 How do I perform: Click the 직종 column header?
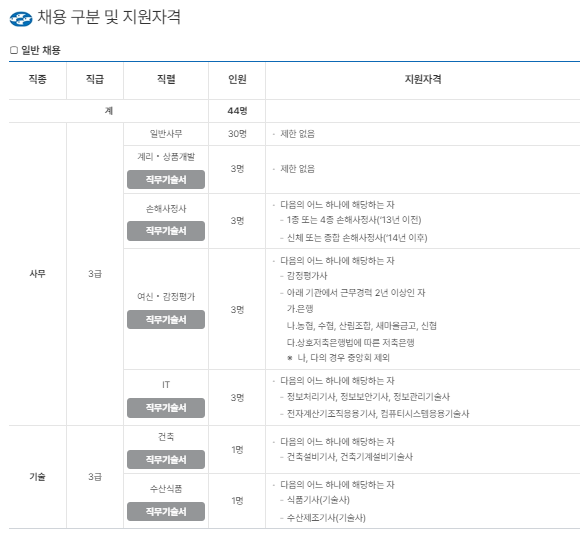pyautogui.click(x=38, y=79)
